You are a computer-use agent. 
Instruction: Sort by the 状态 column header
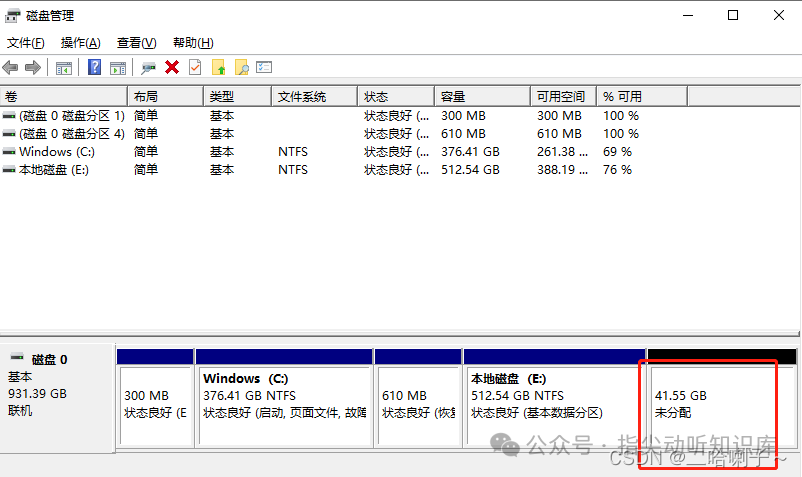pos(396,97)
